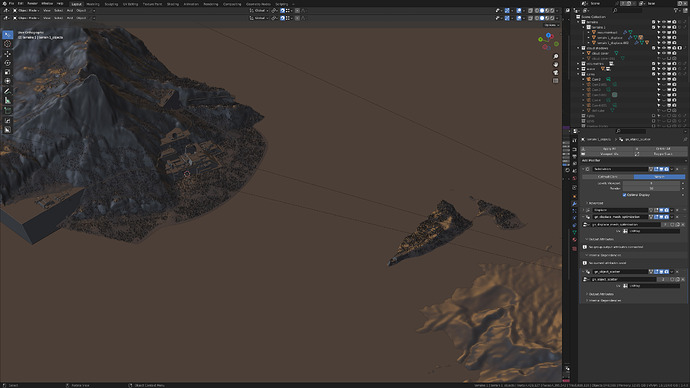690x388 pixels.
Task: Toggle camera view gizmo icon
Action: pyautogui.click(x=555, y=73)
